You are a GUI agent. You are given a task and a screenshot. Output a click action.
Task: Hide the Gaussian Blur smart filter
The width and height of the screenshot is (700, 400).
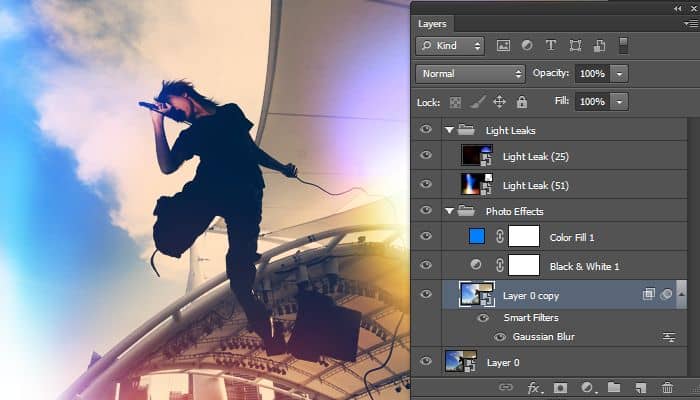(500, 337)
